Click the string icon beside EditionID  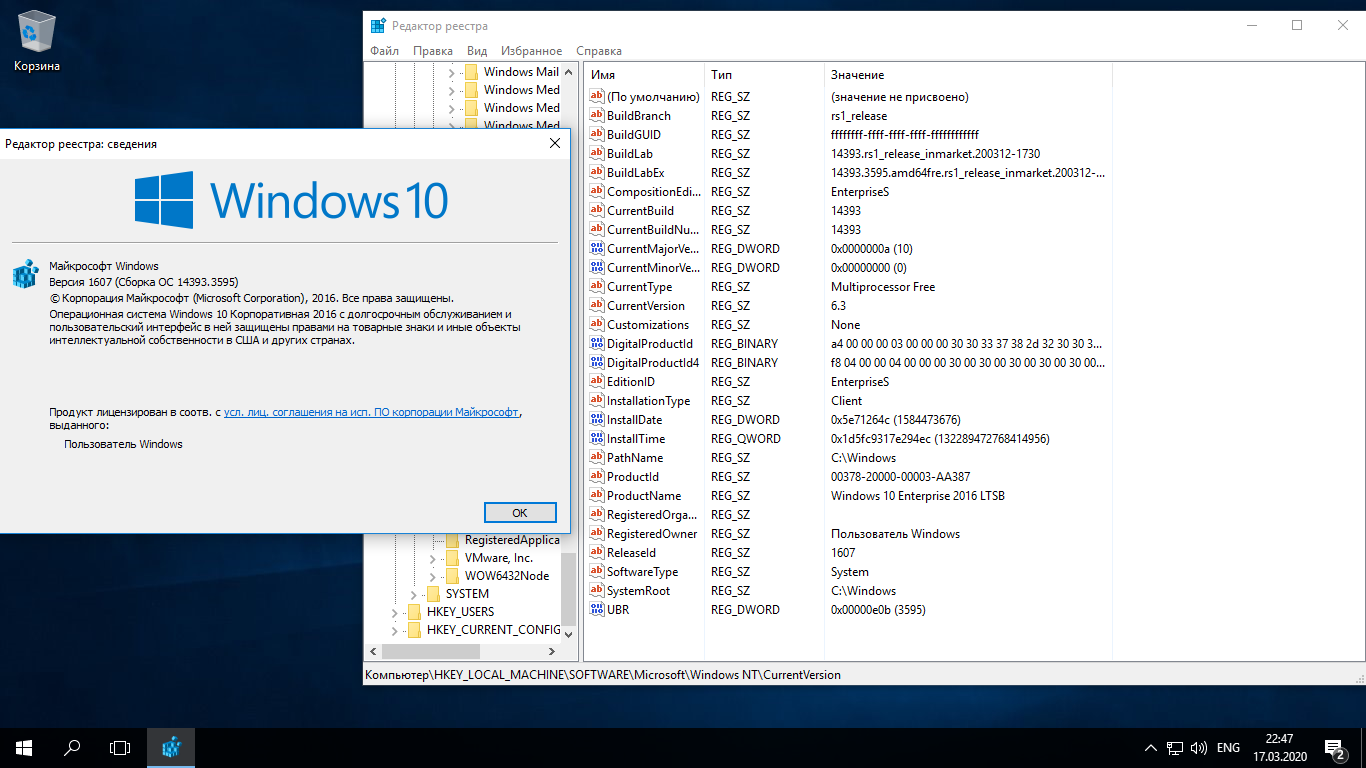[x=597, y=382]
